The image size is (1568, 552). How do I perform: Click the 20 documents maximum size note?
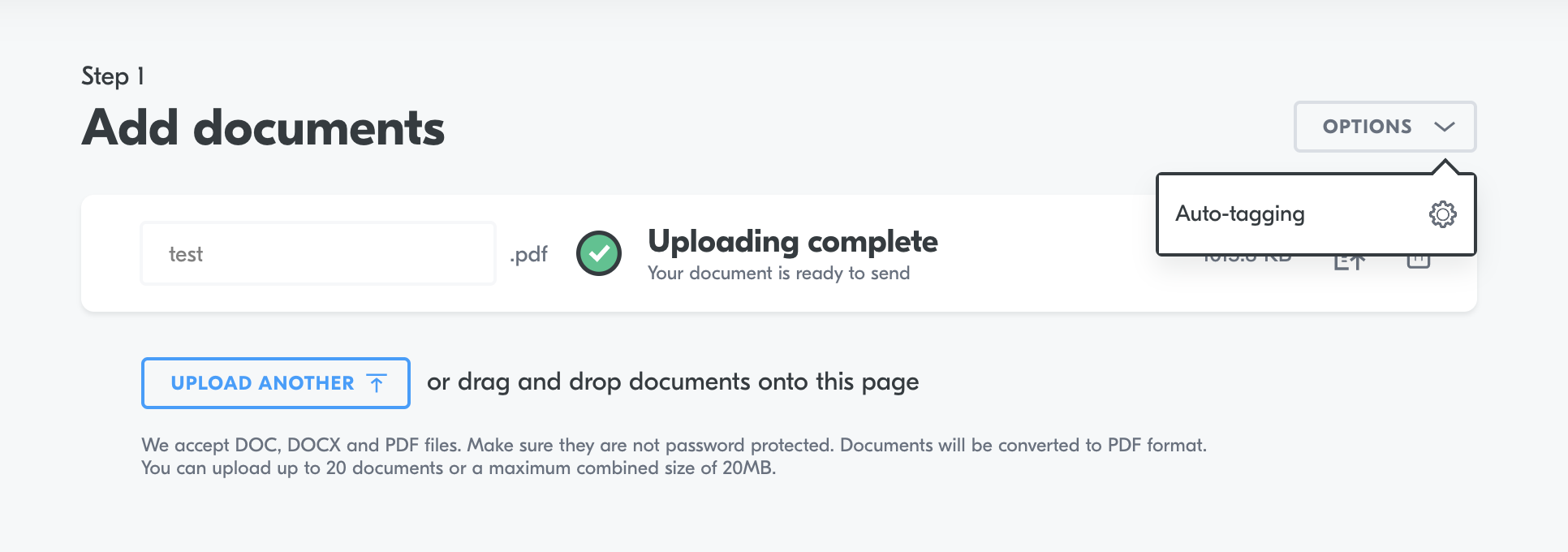coord(459,468)
